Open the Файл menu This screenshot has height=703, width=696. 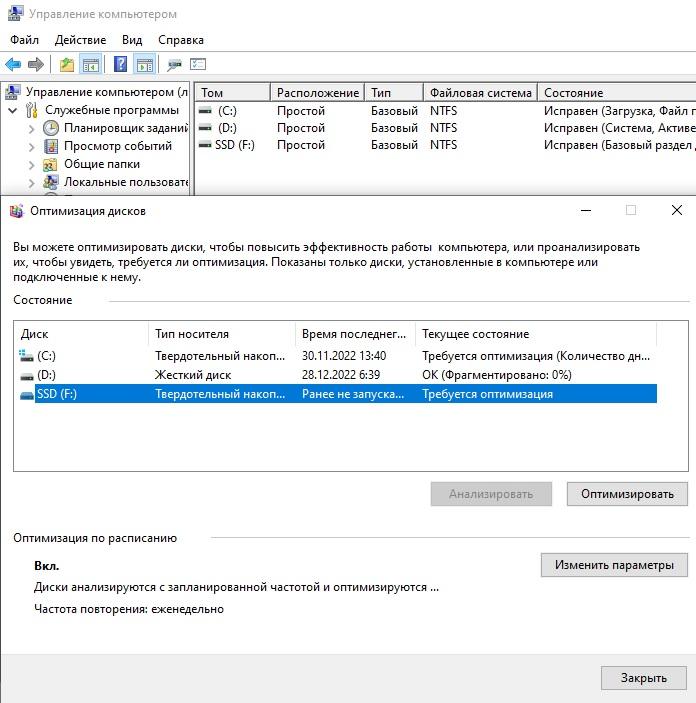[25, 40]
